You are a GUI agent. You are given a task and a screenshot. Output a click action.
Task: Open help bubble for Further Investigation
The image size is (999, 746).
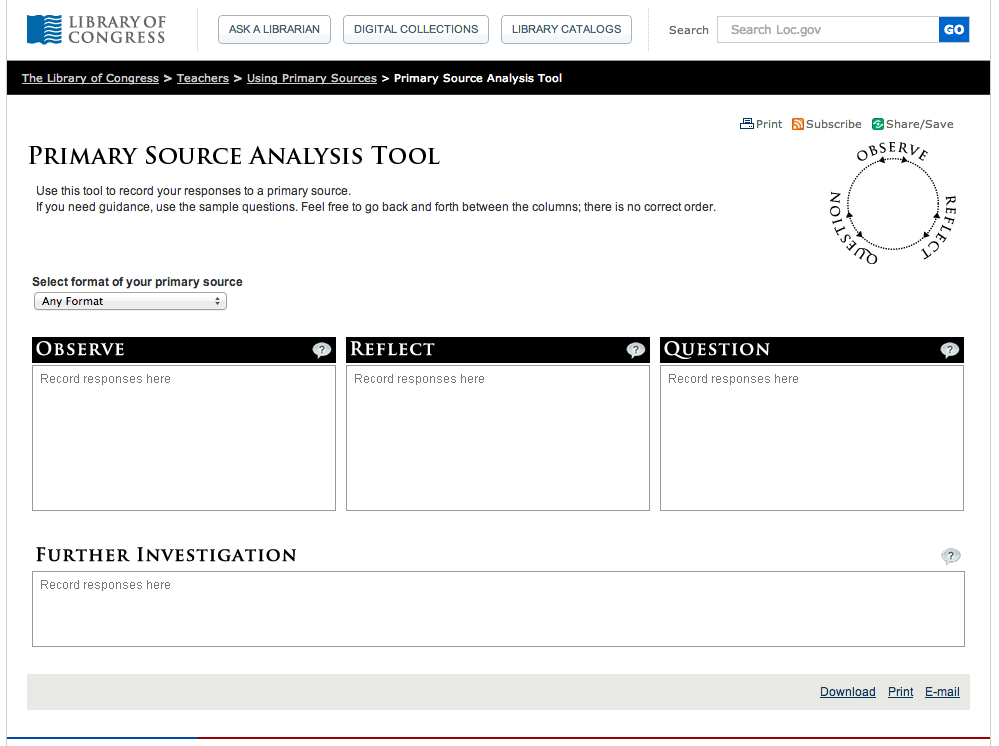point(951,556)
